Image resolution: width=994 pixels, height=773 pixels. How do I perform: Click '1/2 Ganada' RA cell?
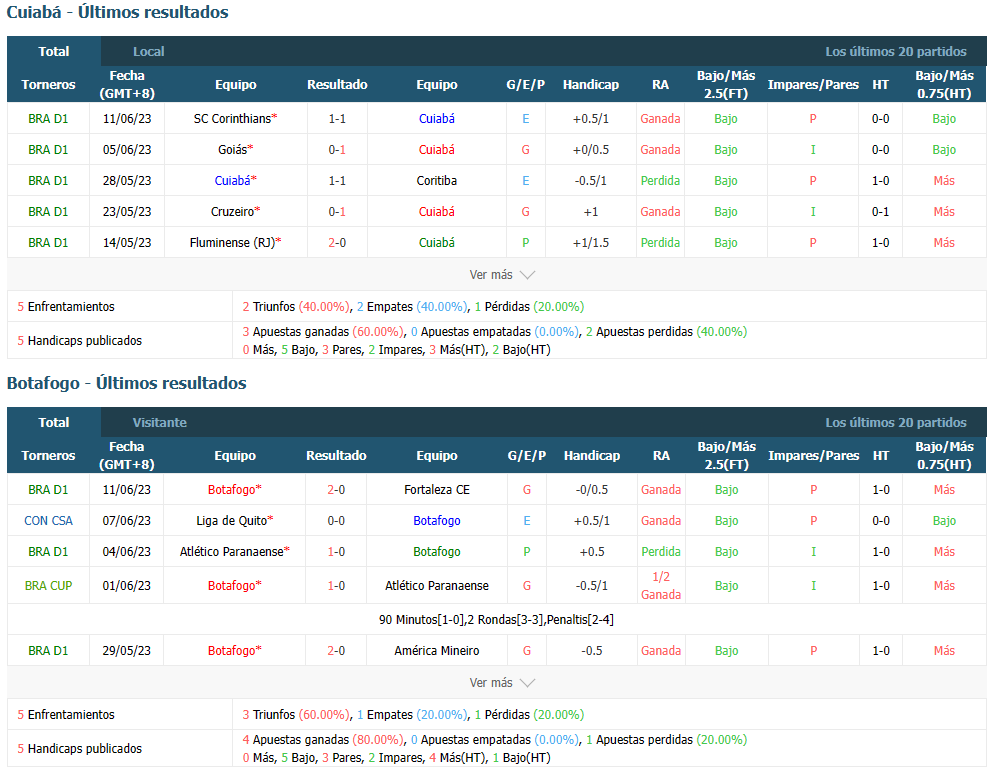click(661, 586)
